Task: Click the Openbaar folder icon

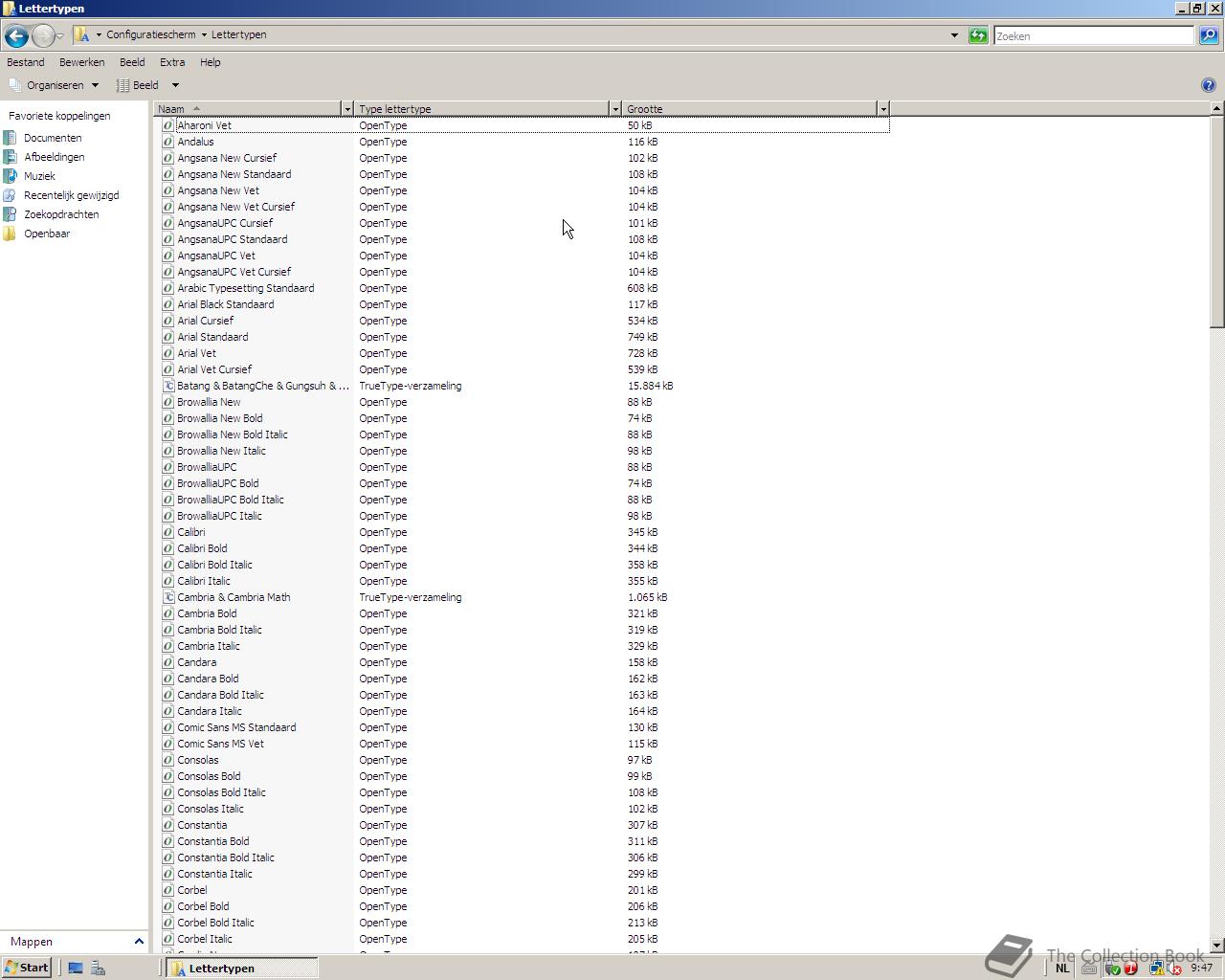Action: coord(11,234)
